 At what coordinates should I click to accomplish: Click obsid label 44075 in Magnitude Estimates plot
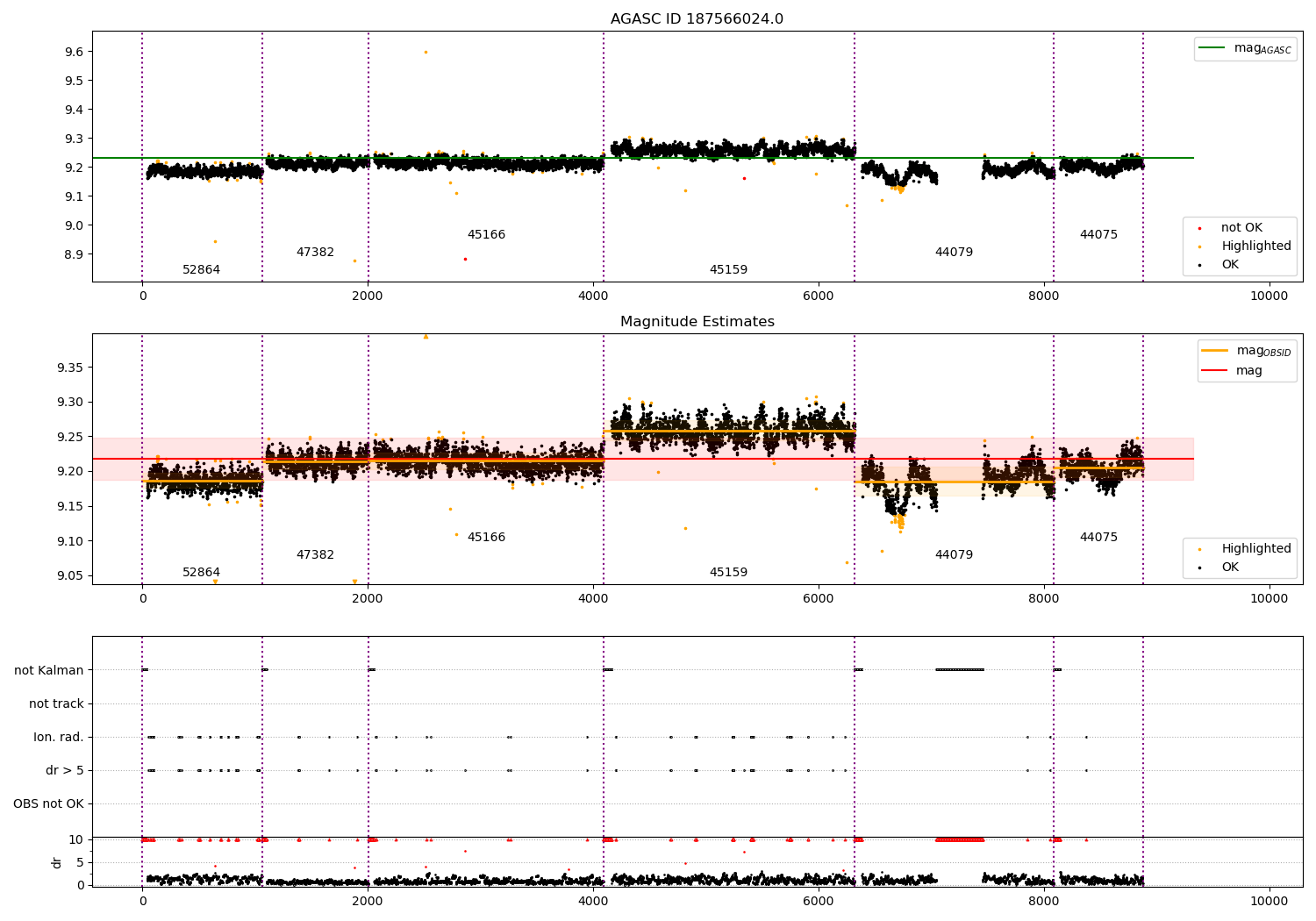tap(1098, 538)
